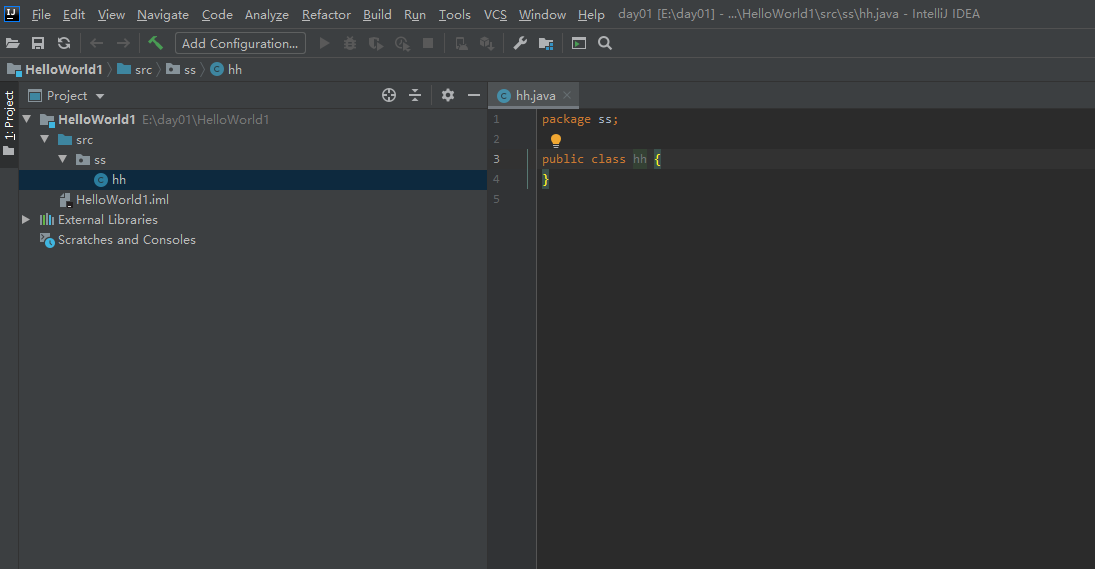This screenshot has width=1095, height=569.
Task: Click the yellow intention light bulb
Action: click(556, 140)
